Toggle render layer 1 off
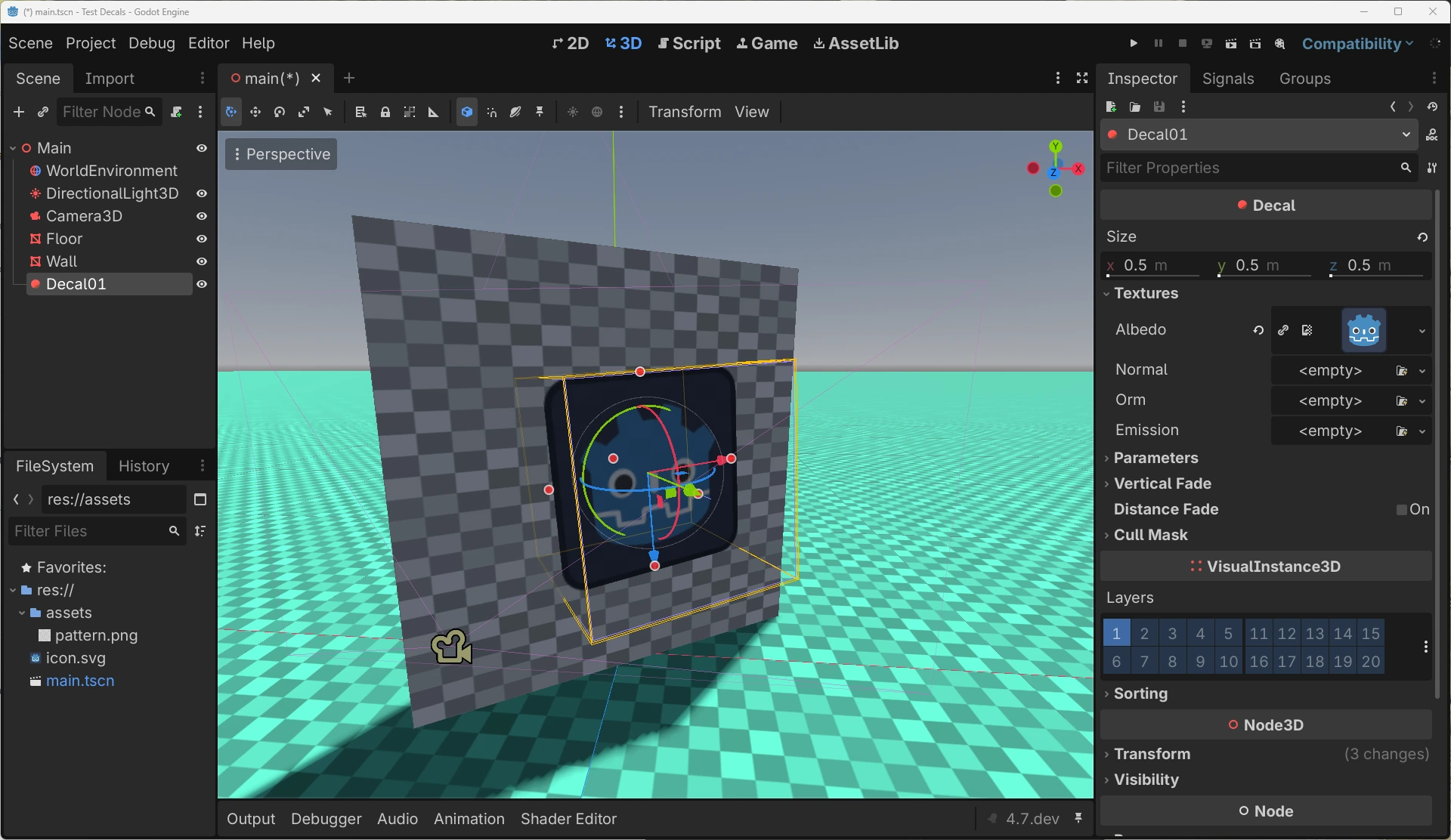Viewport: 1451px width, 840px height. pyautogui.click(x=1116, y=633)
